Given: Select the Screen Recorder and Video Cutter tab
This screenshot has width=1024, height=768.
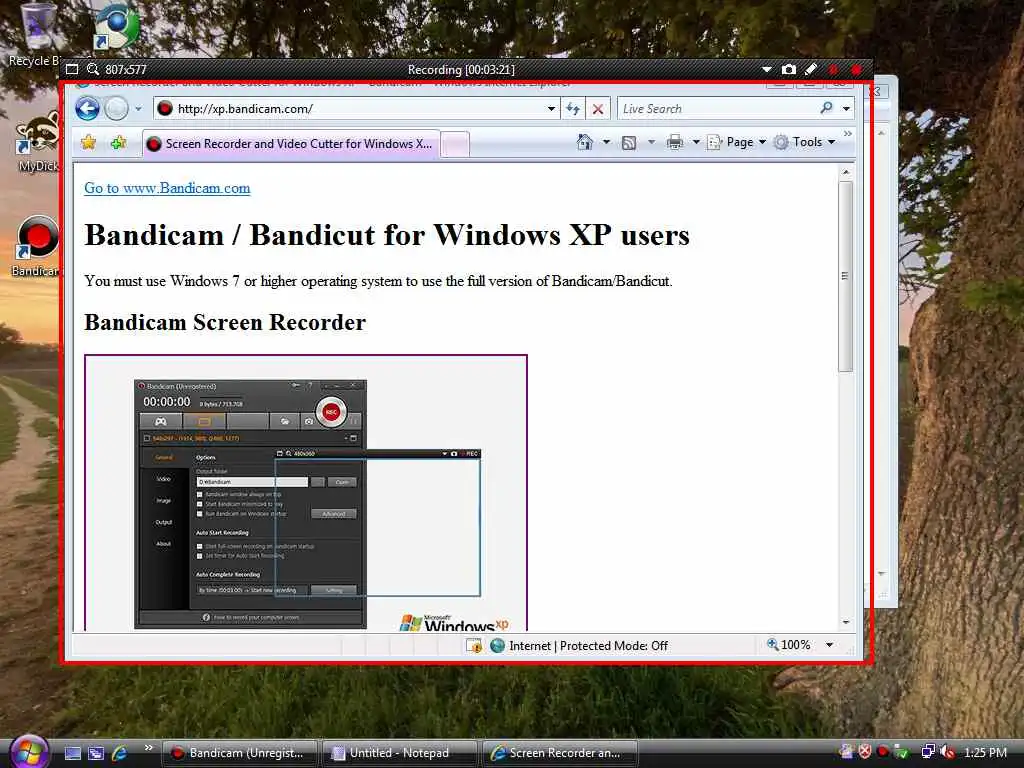Looking at the screenshot, I should click(x=291, y=144).
